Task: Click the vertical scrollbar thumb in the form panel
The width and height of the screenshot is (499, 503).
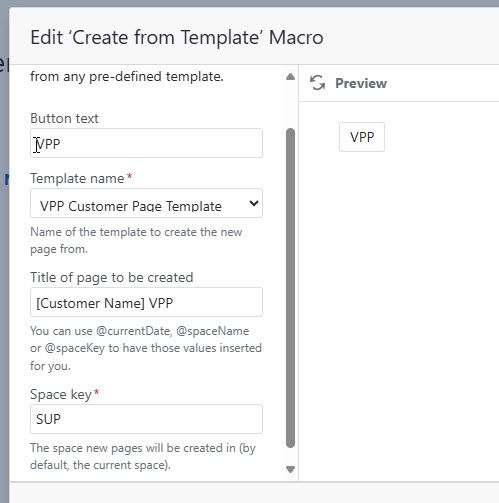Action: click(290, 288)
